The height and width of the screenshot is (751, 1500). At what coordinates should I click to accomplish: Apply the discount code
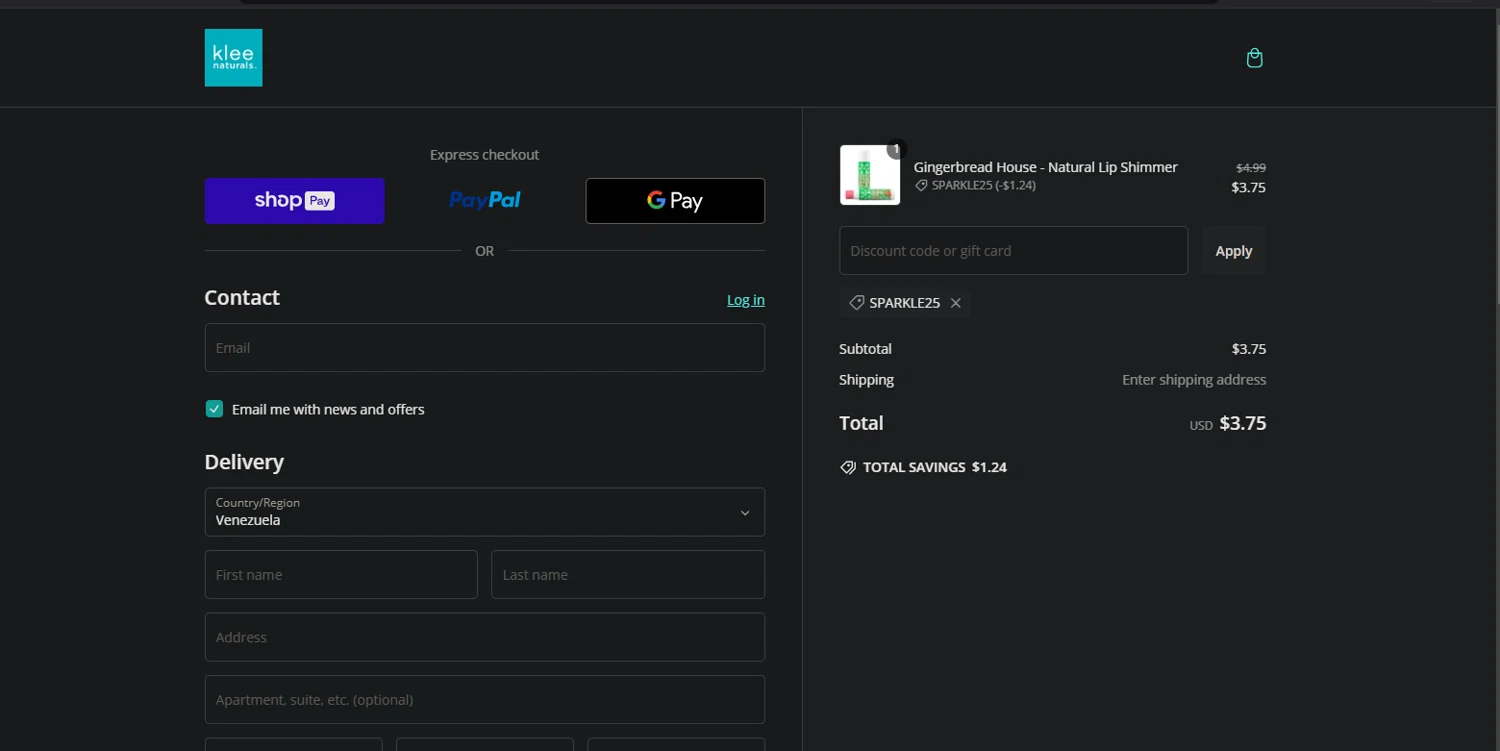[1233, 251]
